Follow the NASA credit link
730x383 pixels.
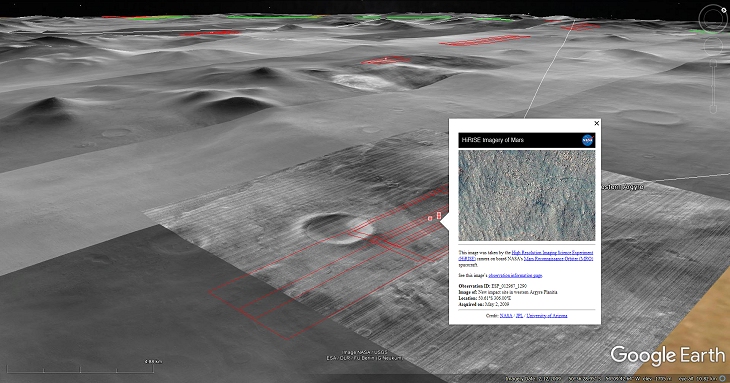[x=506, y=316]
